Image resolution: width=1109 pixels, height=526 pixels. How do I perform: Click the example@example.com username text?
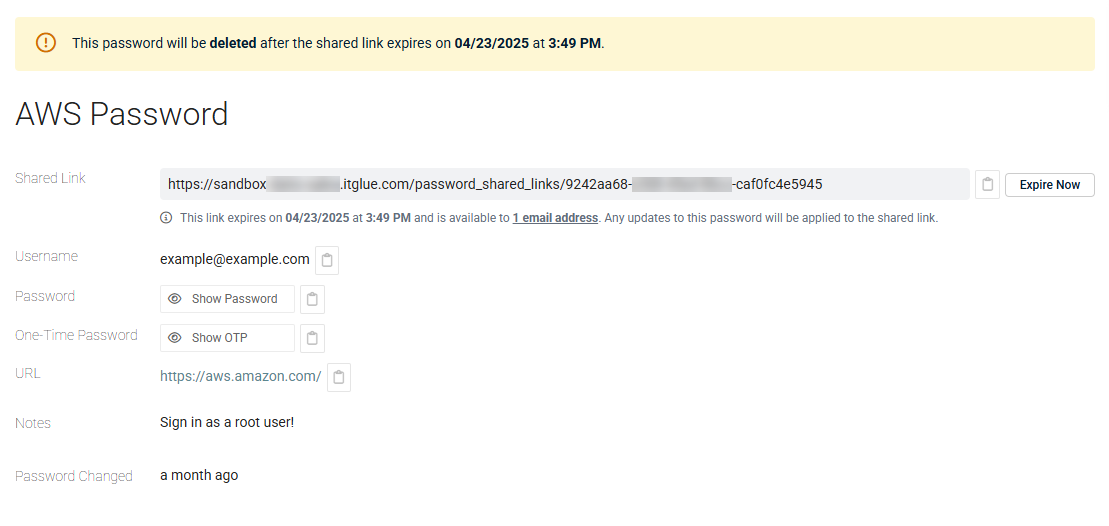(x=235, y=259)
